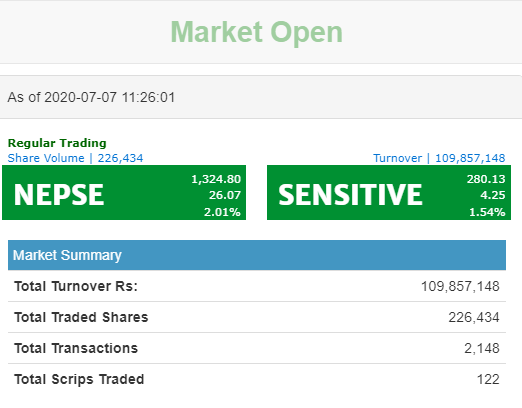Click the Market Open heading
The width and height of the screenshot is (522, 408).
click(256, 32)
